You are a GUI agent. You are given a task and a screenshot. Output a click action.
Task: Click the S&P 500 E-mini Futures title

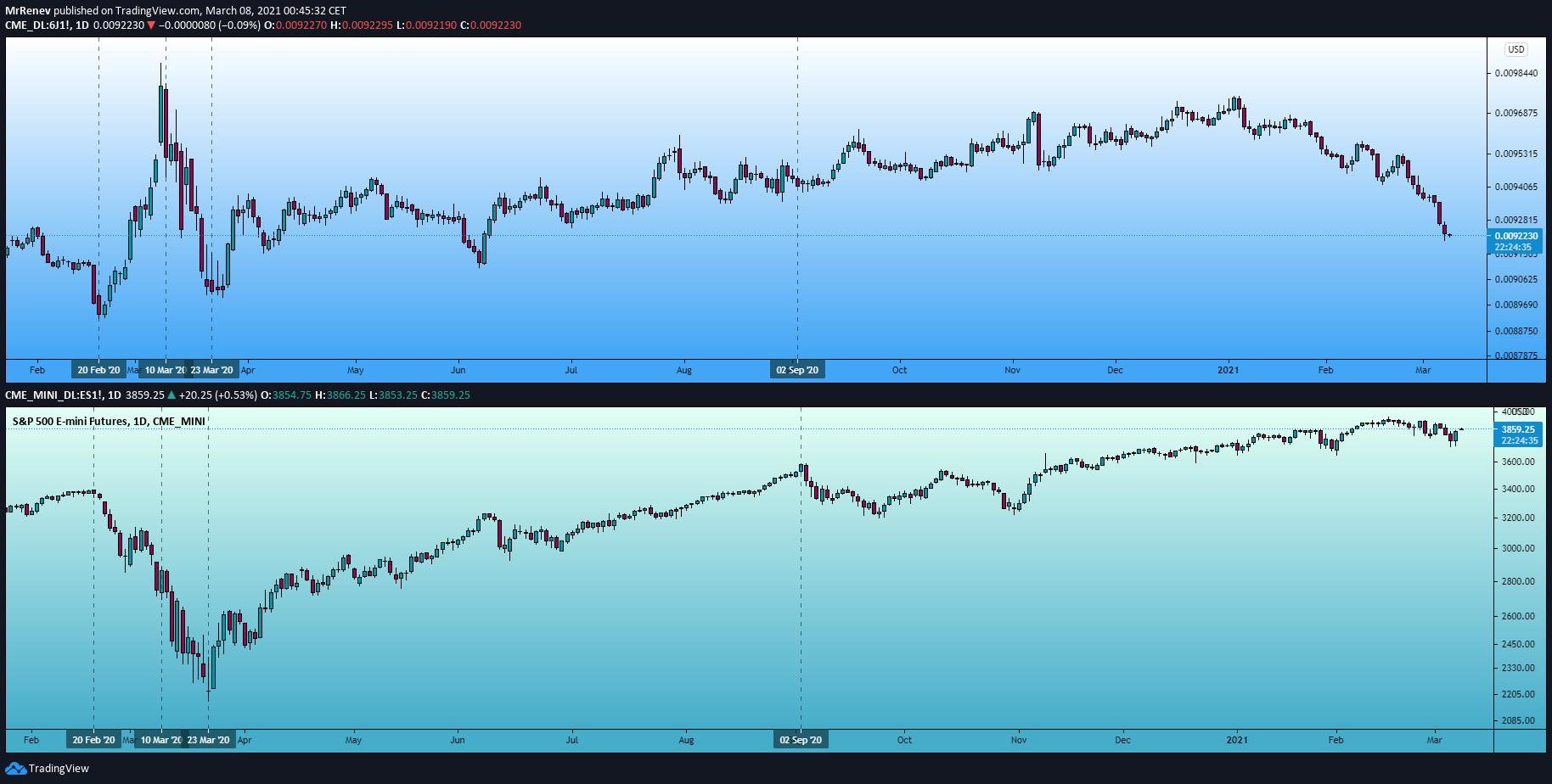(109, 422)
